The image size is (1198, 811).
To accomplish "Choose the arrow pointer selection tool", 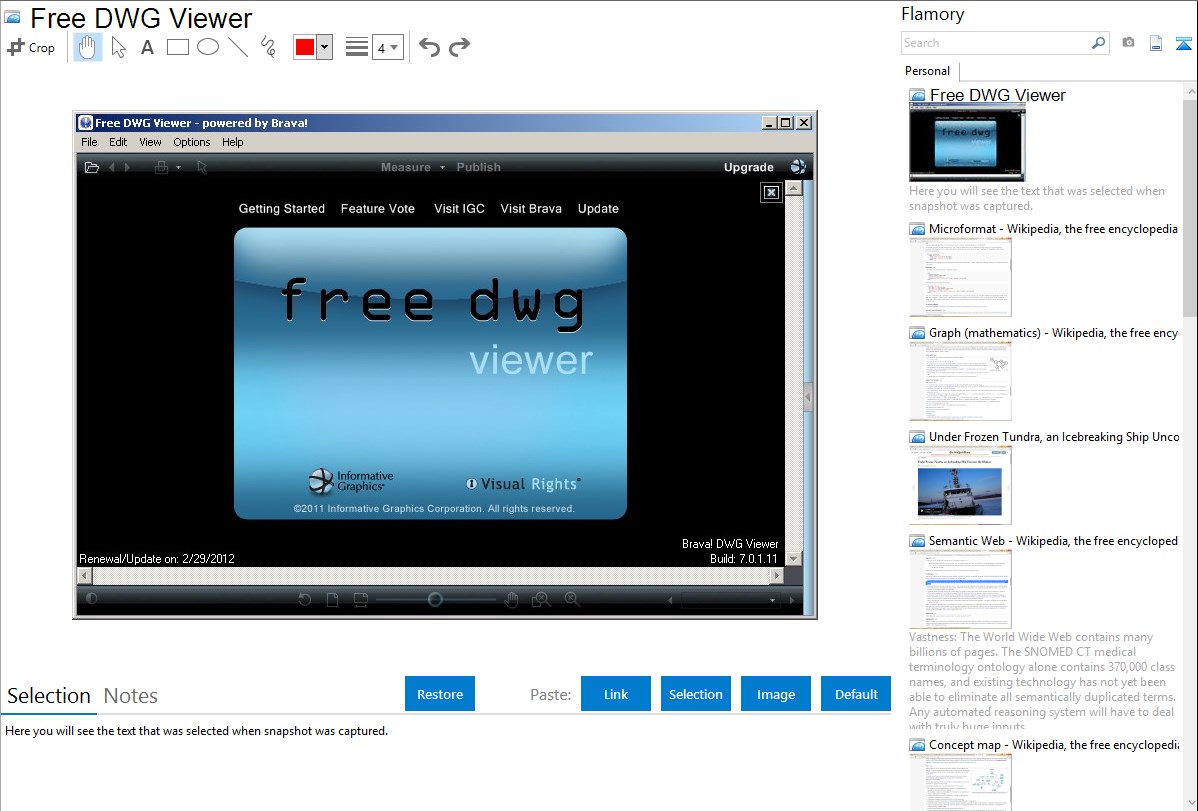I will [x=118, y=47].
